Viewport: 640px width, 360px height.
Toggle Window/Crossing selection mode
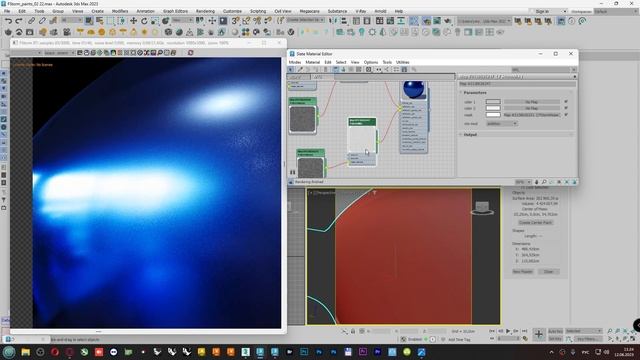pyautogui.click(x=122, y=21)
